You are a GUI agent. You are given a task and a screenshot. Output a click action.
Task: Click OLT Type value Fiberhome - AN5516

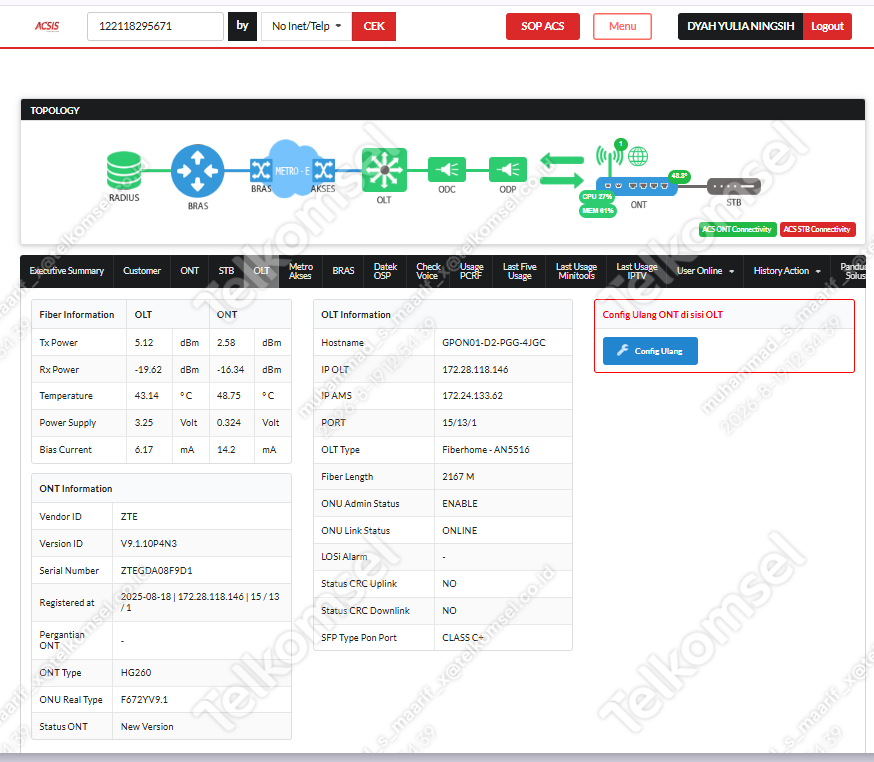485,449
